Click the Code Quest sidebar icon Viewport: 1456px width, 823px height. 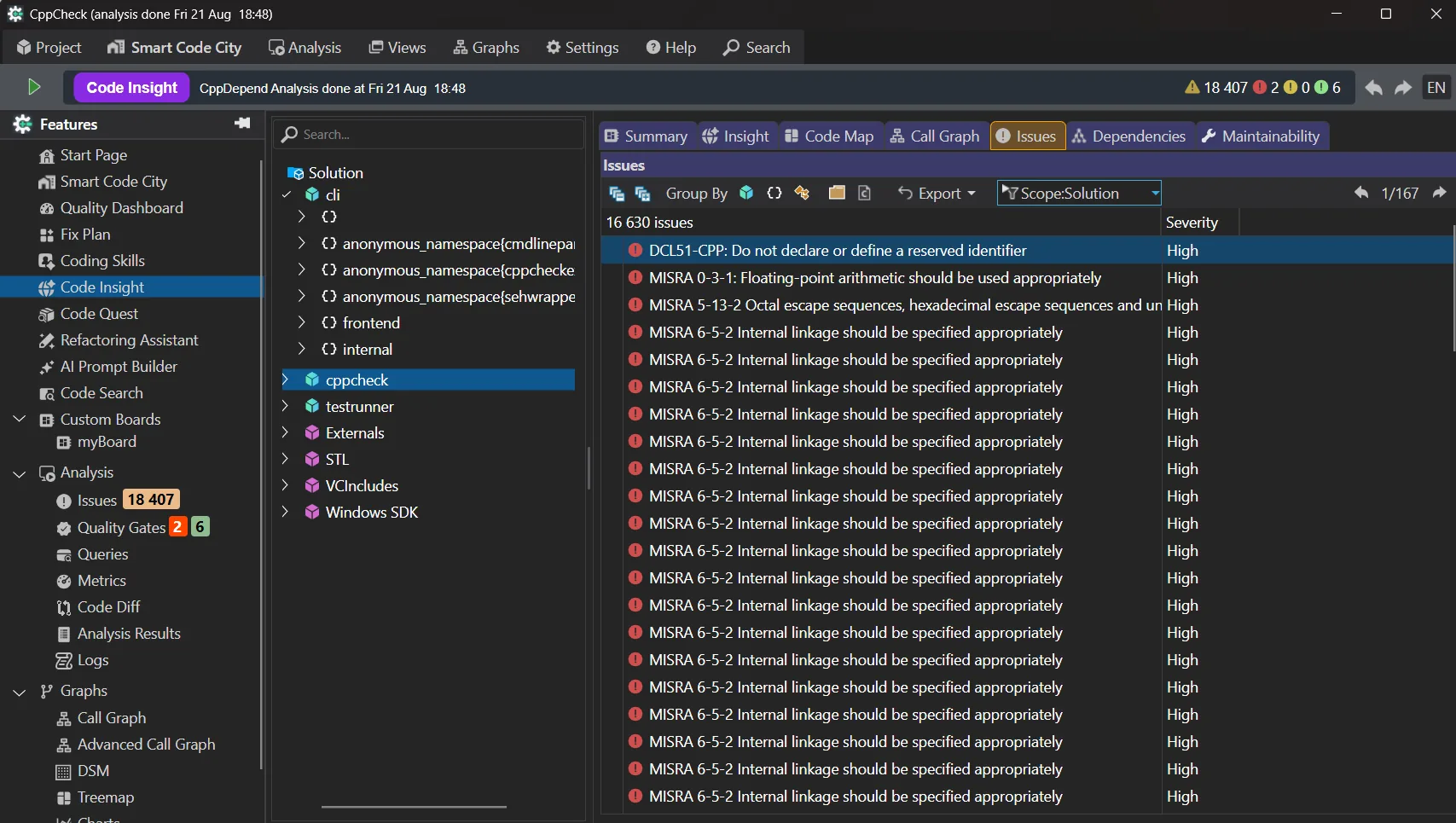click(47, 314)
